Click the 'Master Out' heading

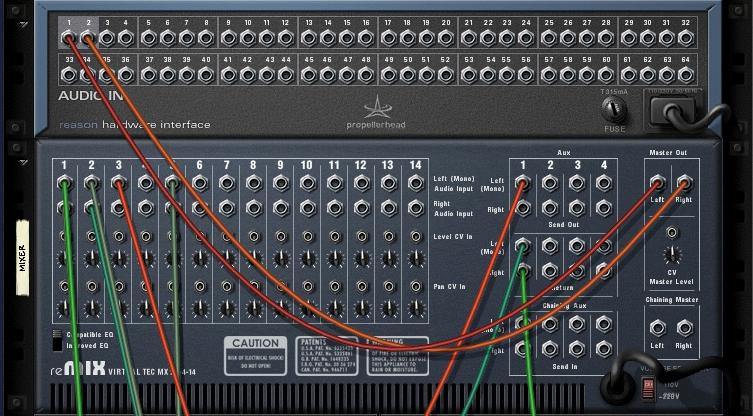point(668,153)
